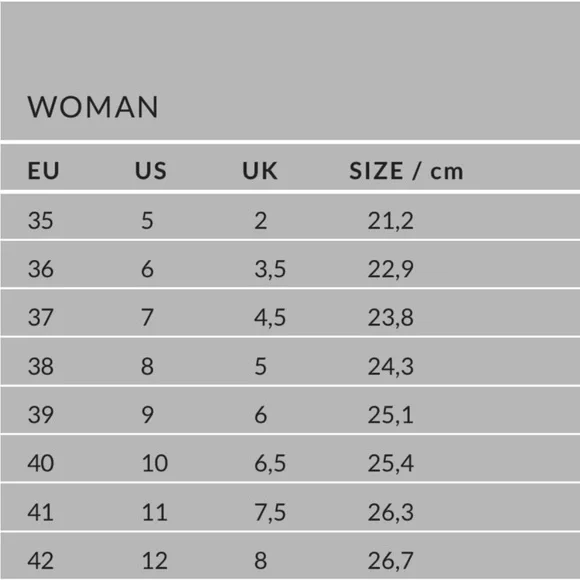Select US size 10 cell

click(x=155, y=463)
